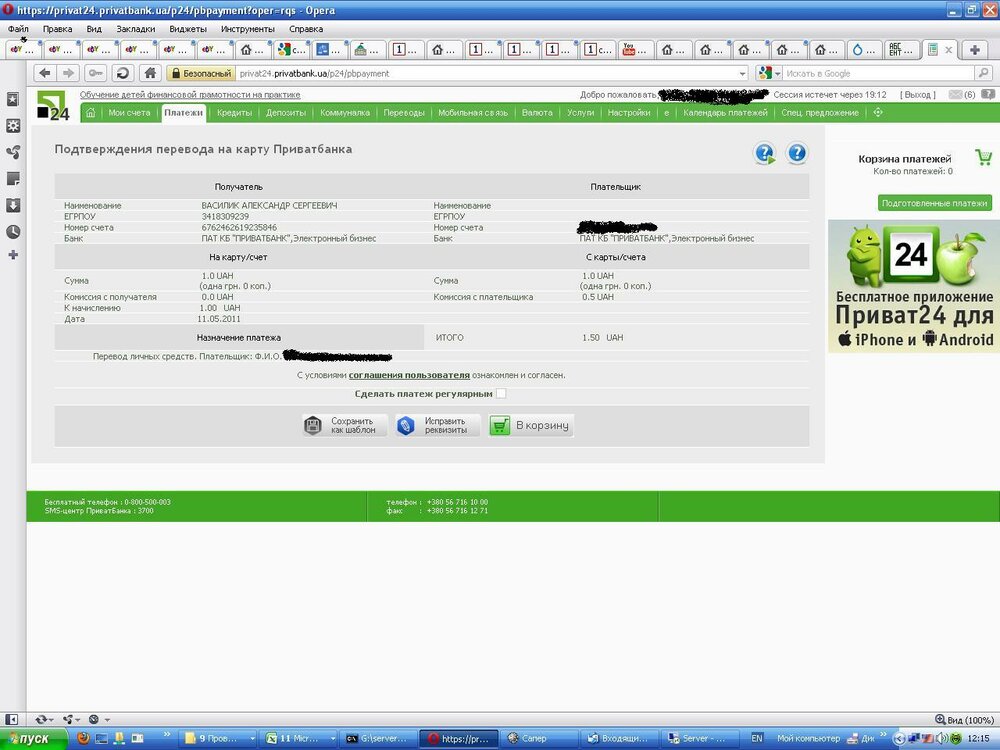This screenshot has width=1000, height=750.
Task: Click the browser reload button
Action: tap(122, 73)
